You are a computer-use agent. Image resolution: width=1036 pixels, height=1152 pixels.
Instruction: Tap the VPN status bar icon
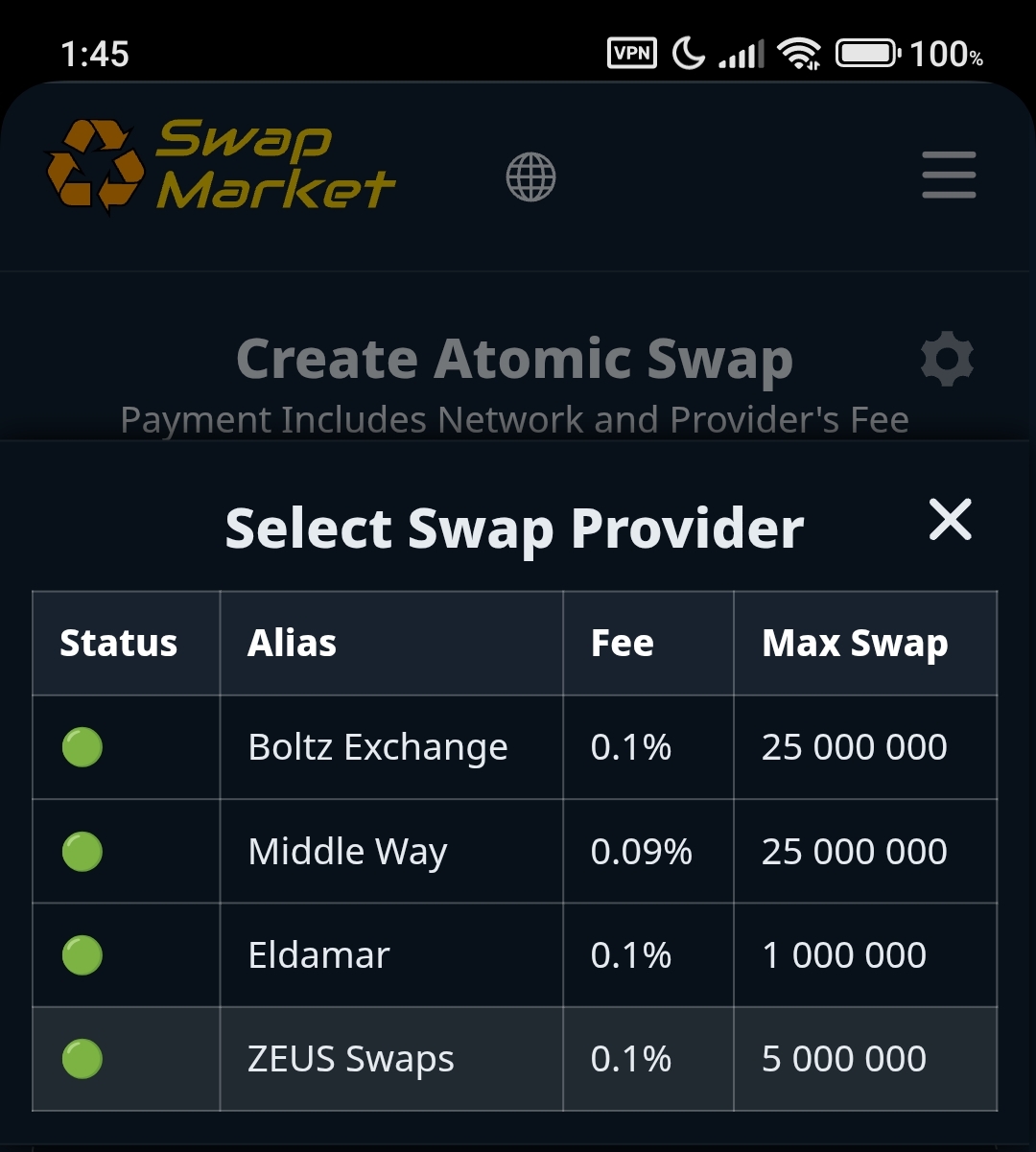pos(632,54)
